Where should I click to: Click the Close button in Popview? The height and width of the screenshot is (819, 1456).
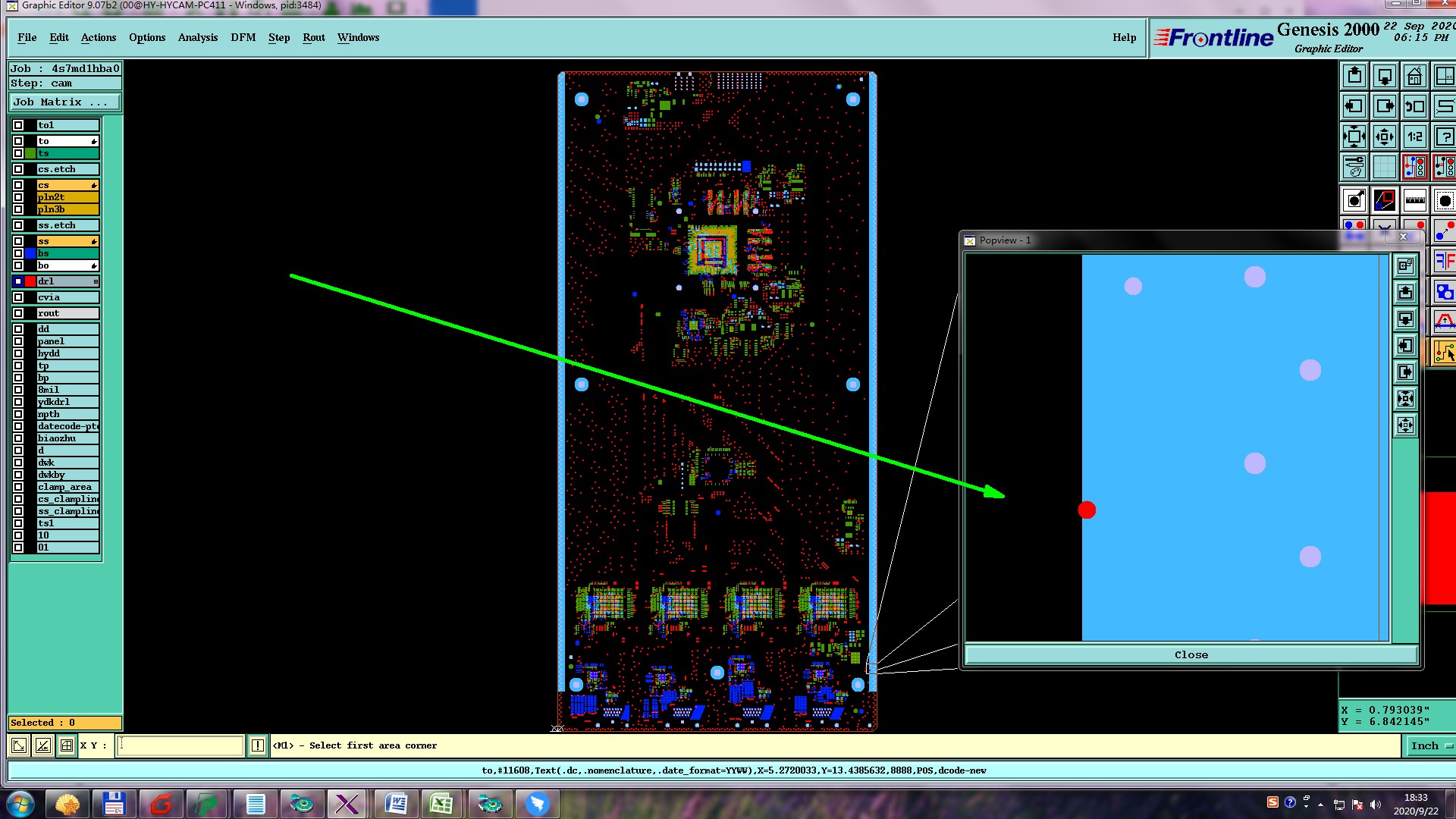[x=1191, y=654]
